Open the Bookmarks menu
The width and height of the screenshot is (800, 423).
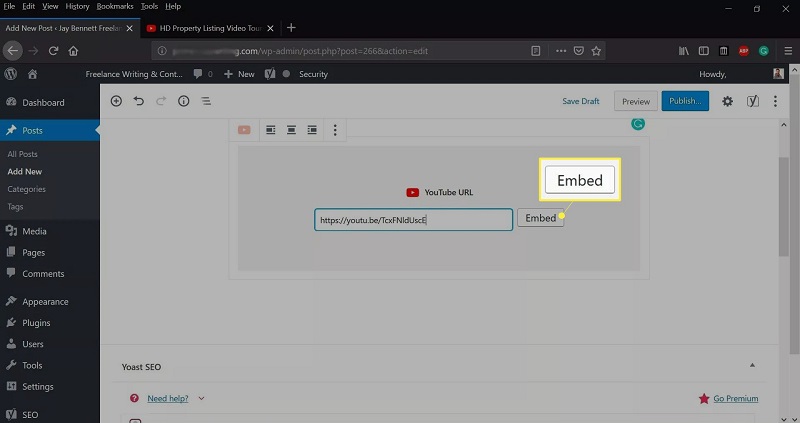point(115,6)
